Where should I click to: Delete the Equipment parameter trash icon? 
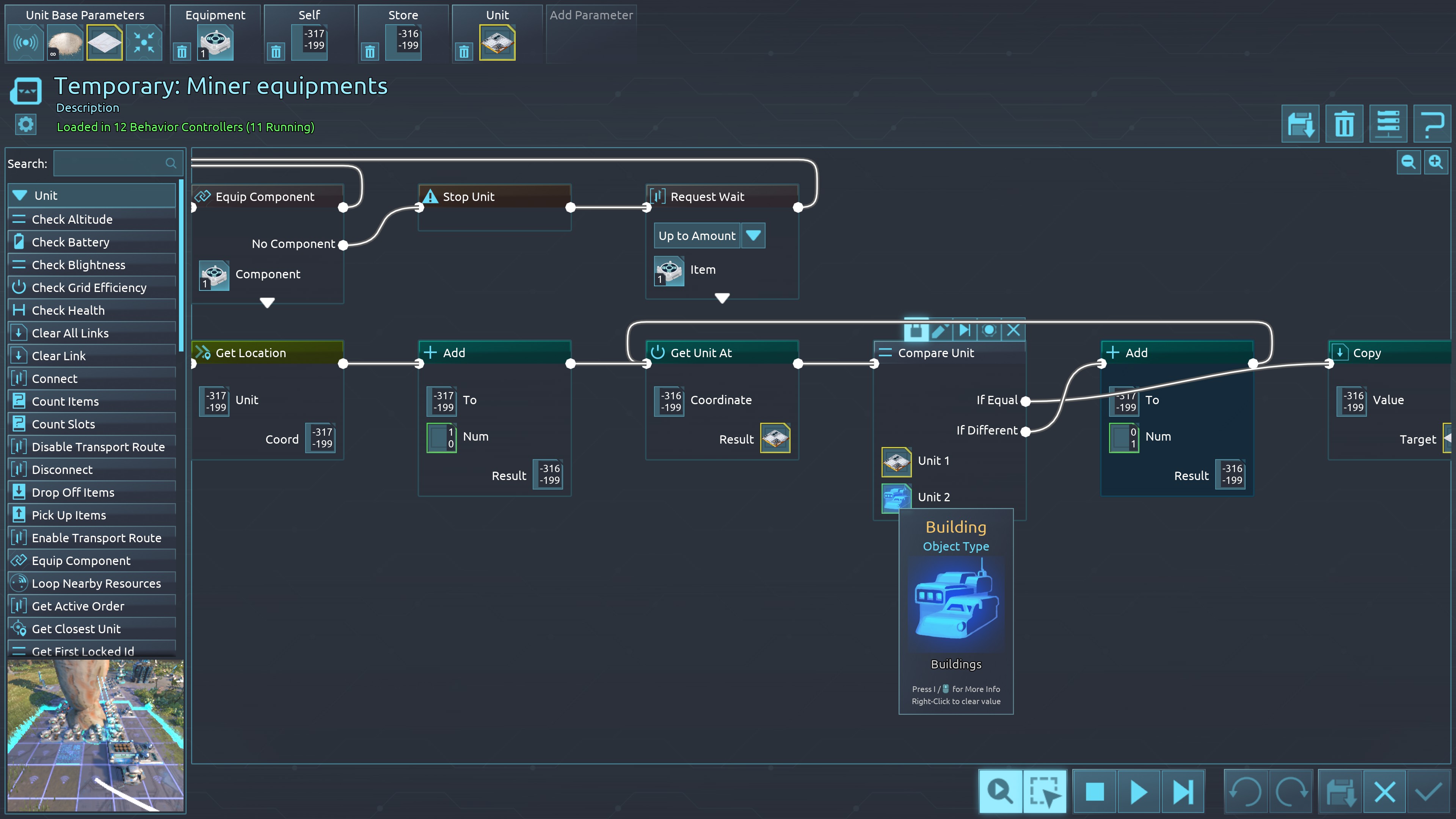(182, 52)
